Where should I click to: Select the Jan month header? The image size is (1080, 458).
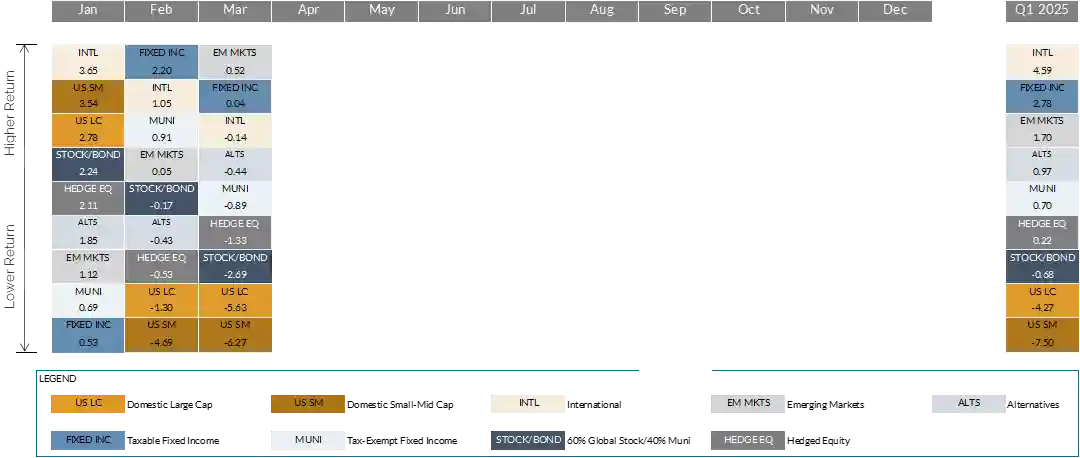(88, 10)
